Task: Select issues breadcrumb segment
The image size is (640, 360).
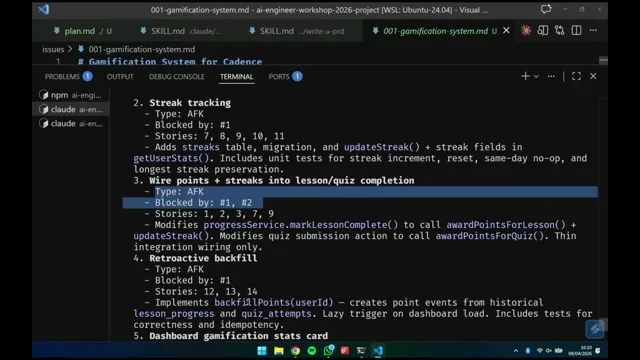Action: pyautogui.click(x=53, y=49)
